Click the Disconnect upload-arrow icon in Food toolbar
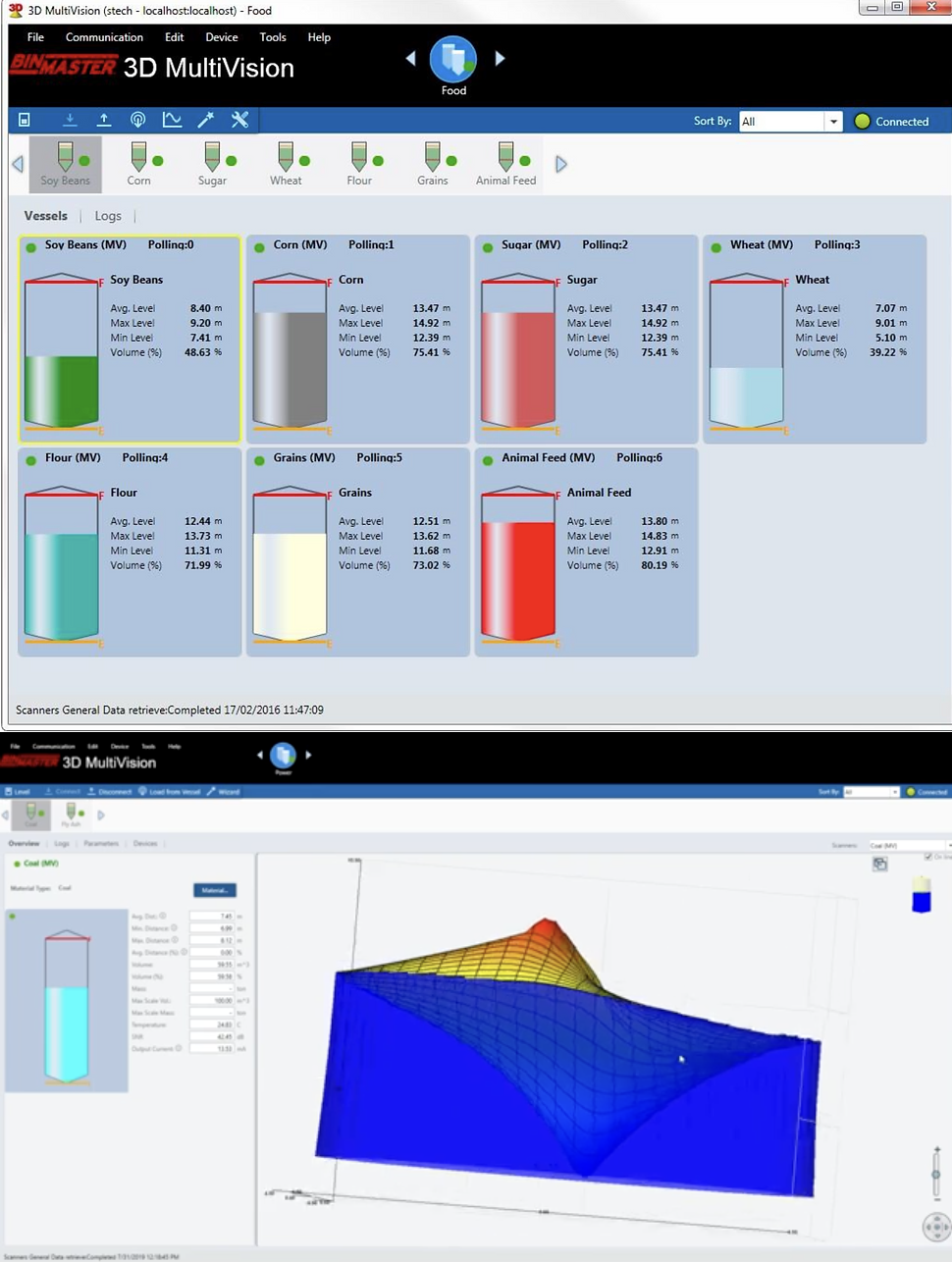The image size is (952, 1262). pos(104,120)
